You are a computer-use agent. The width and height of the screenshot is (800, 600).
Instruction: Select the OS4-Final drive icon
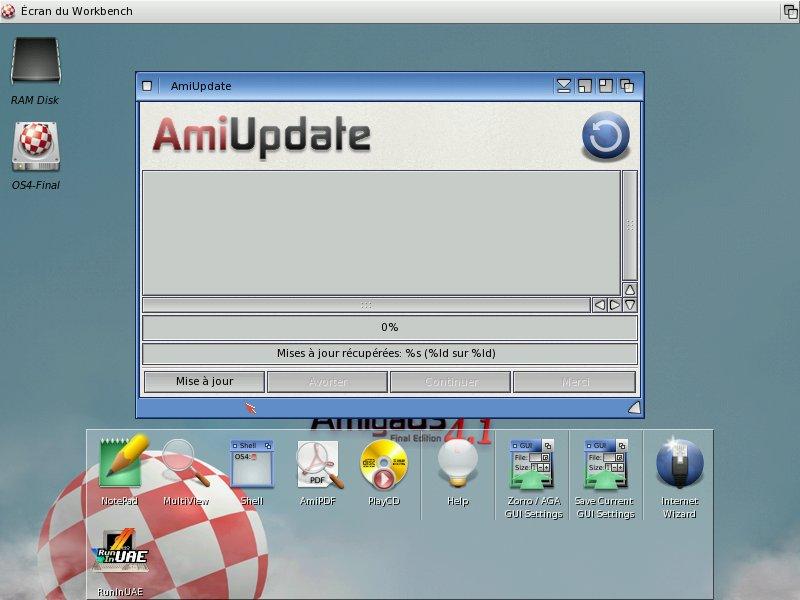pyautogui.click(x=36, y=147)
